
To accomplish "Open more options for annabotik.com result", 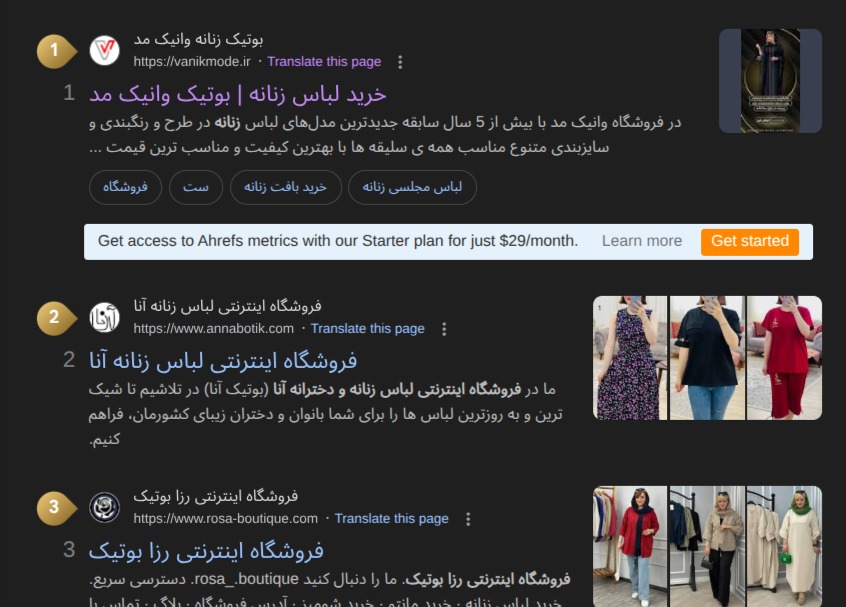I will point(444,329).
